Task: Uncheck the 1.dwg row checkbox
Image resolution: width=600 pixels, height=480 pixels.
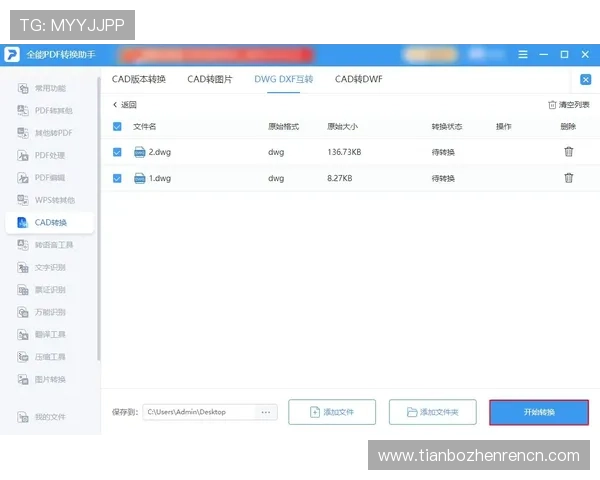Action: coord(117,178)
